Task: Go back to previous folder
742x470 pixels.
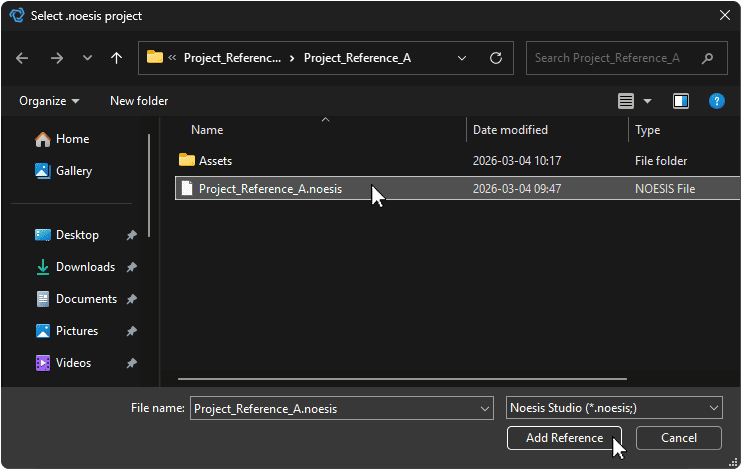Action: [22, 58]
